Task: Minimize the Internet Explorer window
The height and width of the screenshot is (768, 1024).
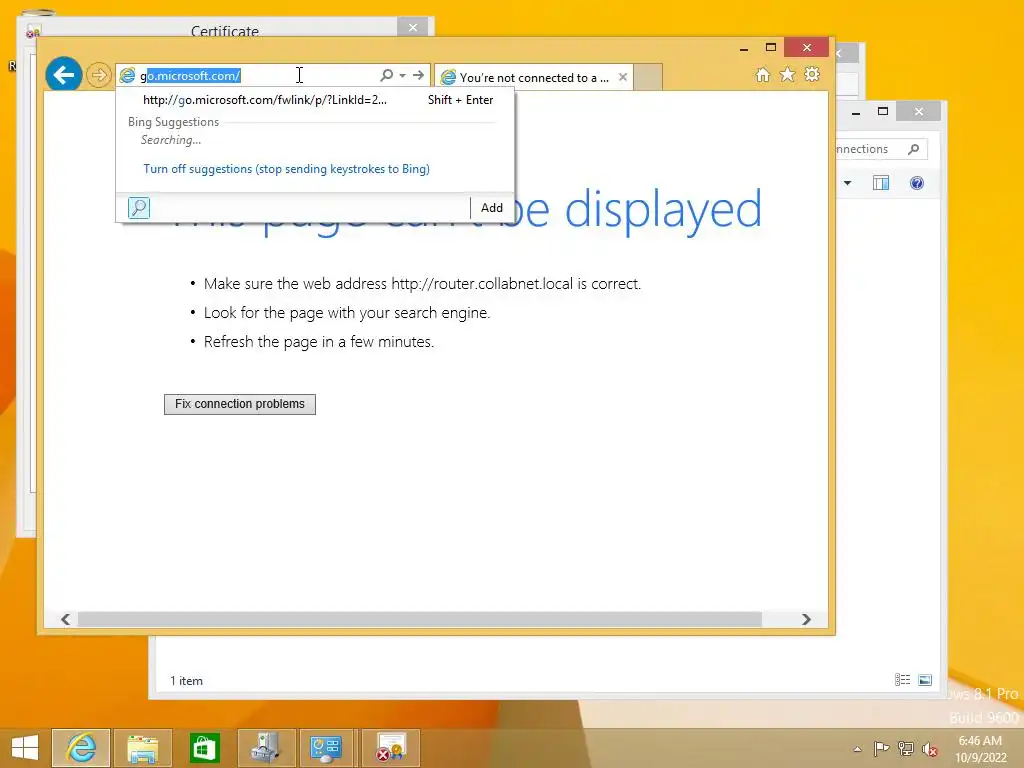Action: click(x=744, y=48)
